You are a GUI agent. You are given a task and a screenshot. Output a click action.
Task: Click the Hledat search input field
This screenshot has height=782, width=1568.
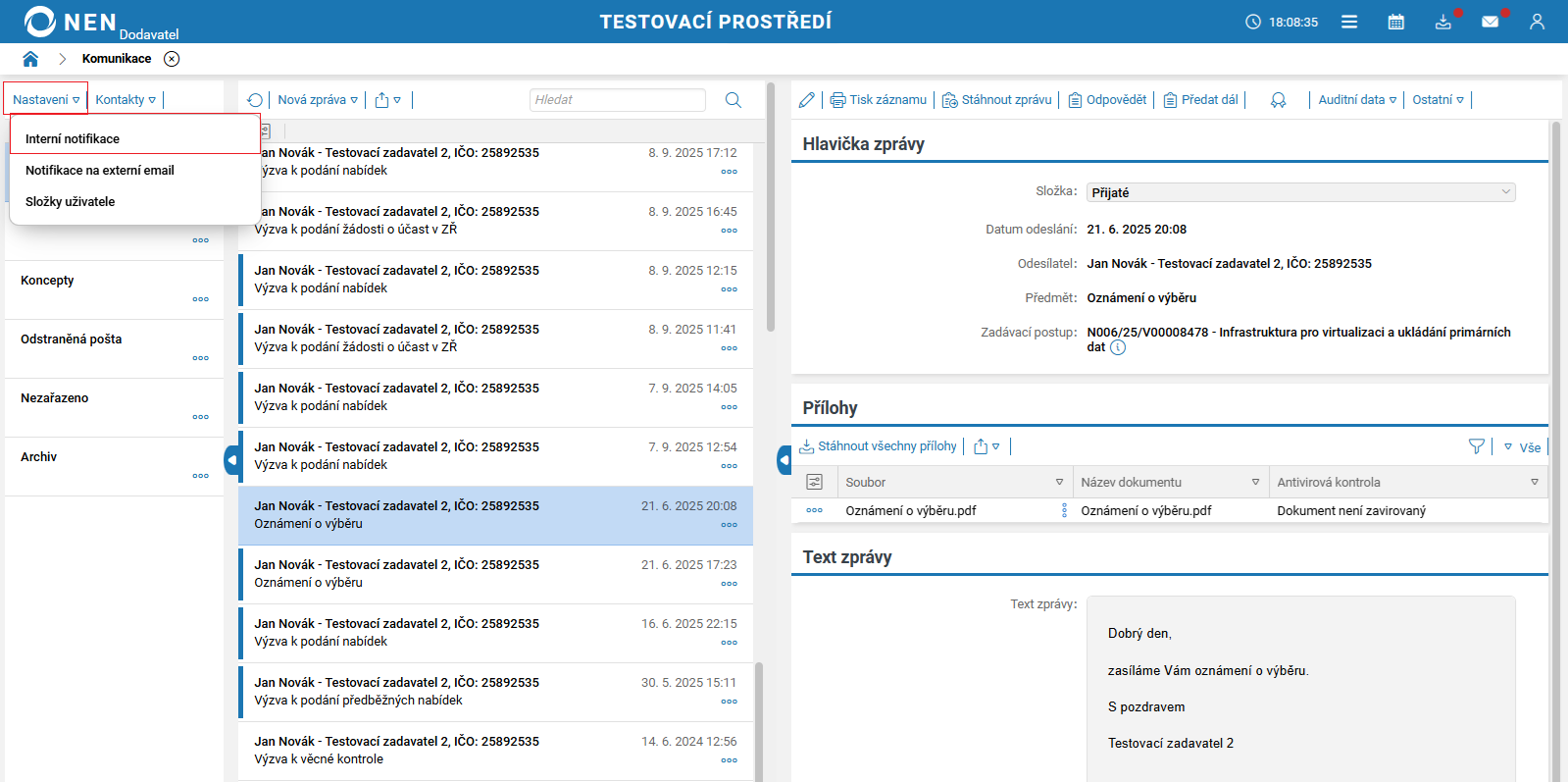(618, 100)
